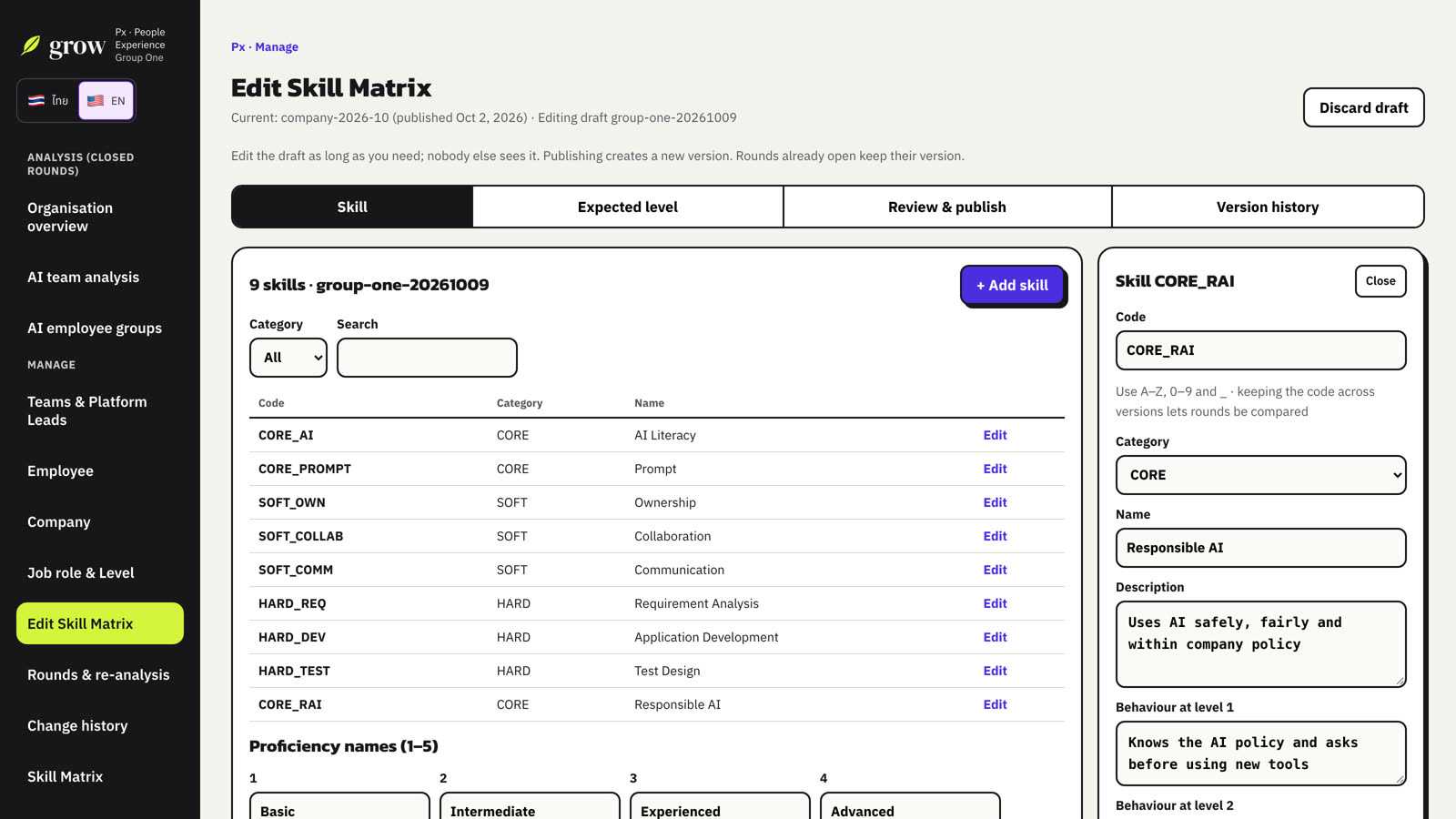Open AI employee groups in sidebar
Viewport: 1456px width, 819px height.
(x=100, y=328)
